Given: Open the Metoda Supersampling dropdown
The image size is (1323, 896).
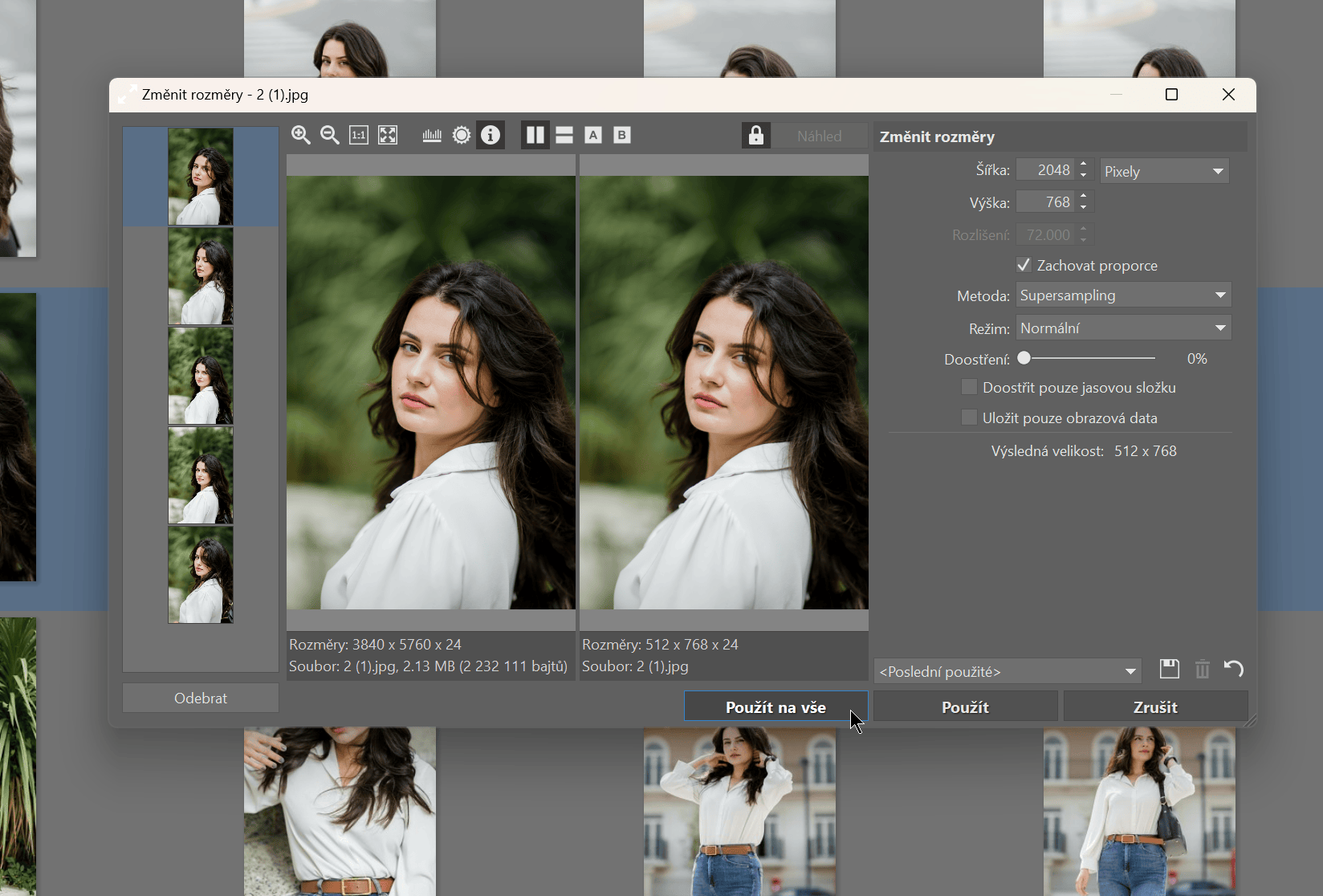Looking at the screenshot, I should click(1123, 295).
